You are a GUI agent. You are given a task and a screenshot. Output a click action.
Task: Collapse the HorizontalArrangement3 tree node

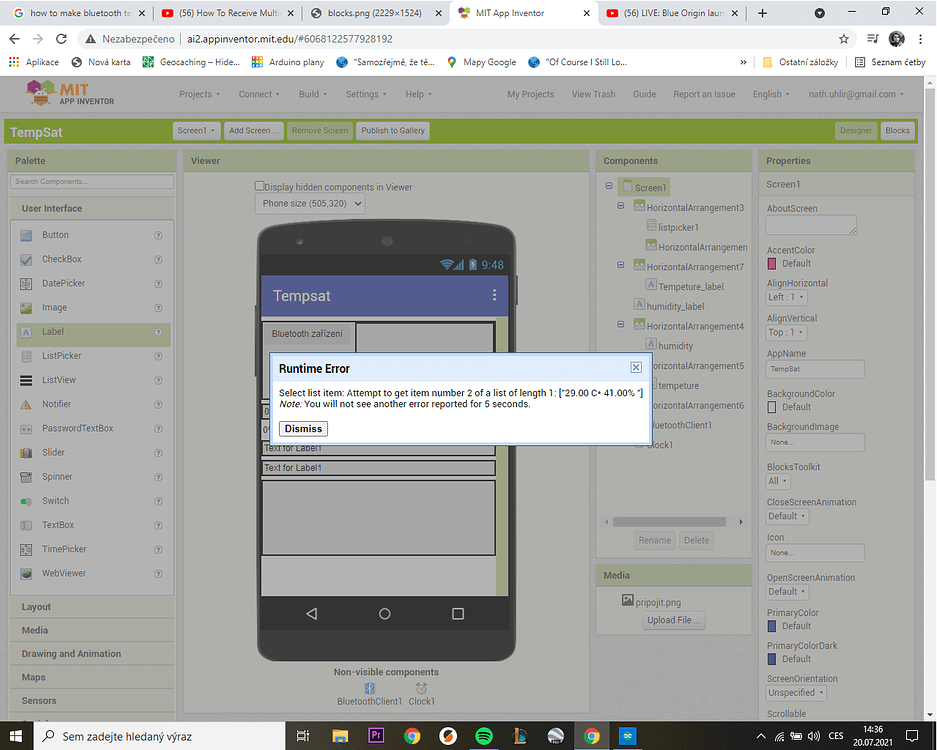[622, 208]
